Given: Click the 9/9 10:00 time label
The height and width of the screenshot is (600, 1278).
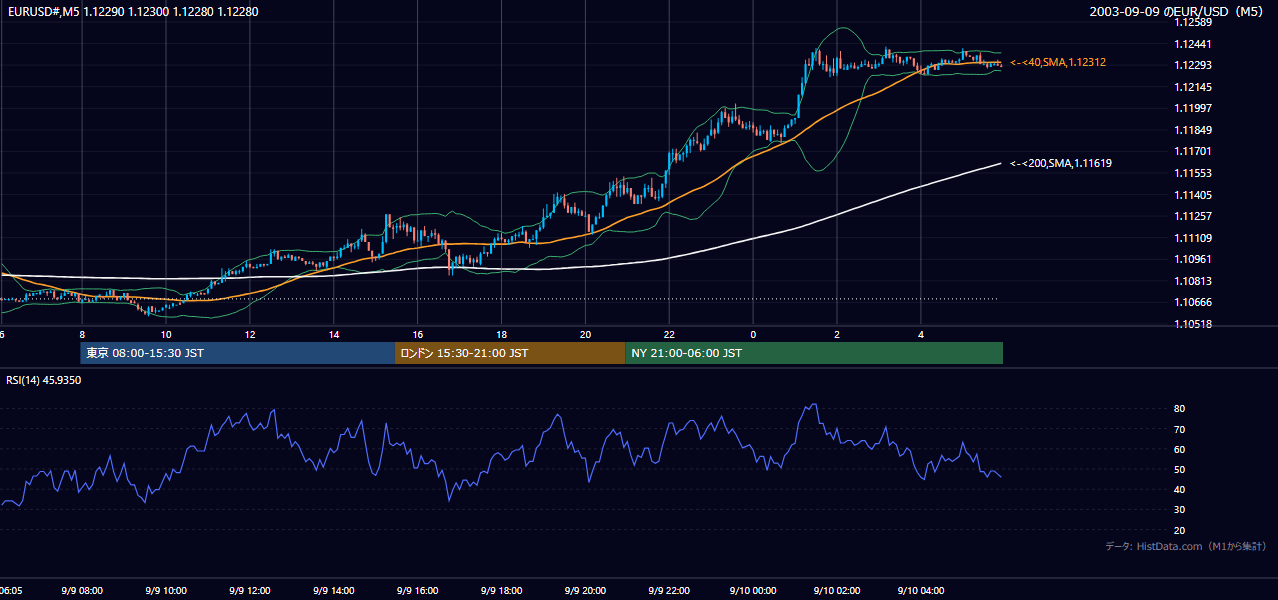Looking at the screenshot, I should (x=166, y=591).
